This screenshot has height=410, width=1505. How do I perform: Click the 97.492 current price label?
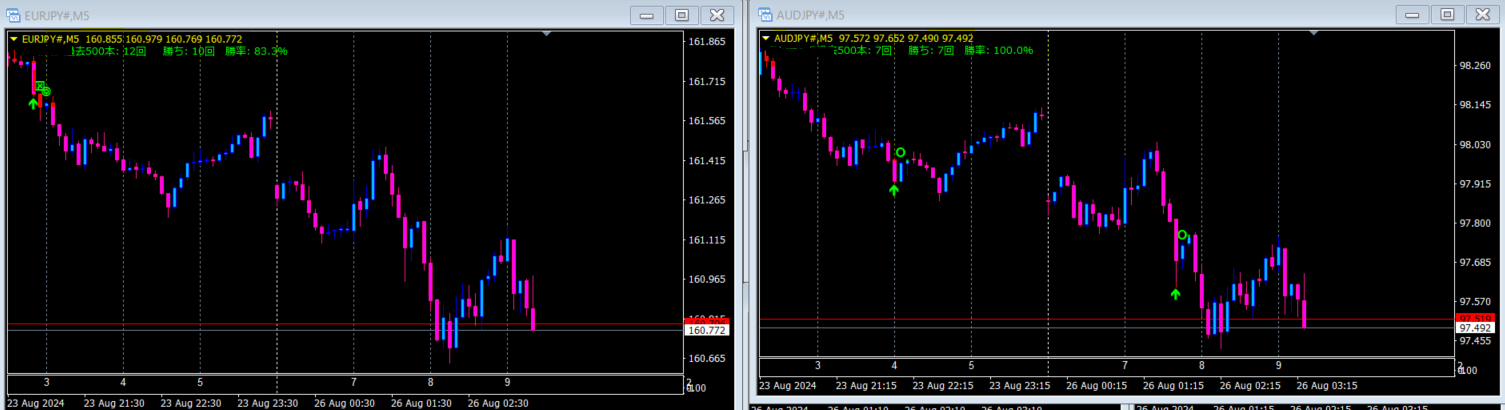click(x=1476, y=328)
